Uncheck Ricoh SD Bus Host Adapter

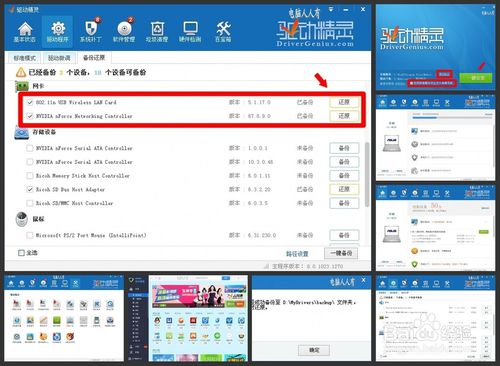coord(30,189)
